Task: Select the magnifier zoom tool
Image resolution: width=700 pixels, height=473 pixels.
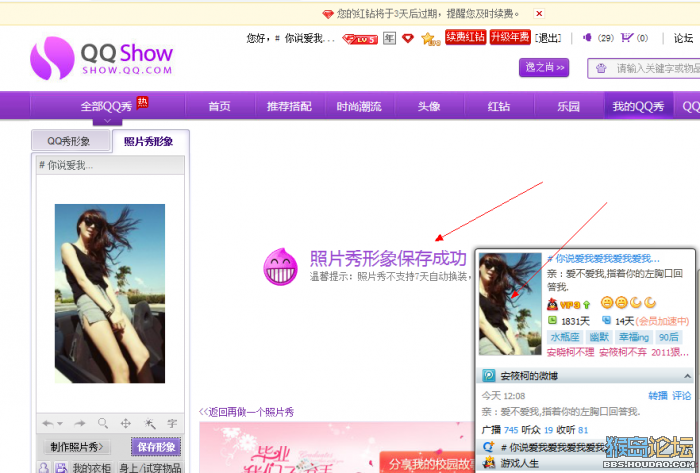Action: (x=103, y=423)
